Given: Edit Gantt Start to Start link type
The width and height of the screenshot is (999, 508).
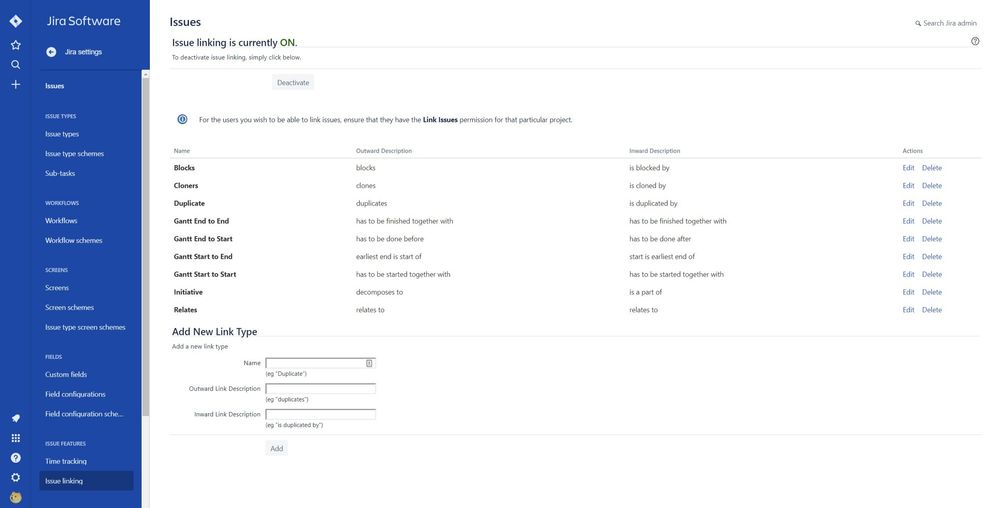Looking at the screenshot, I should (x=909, y=275).
